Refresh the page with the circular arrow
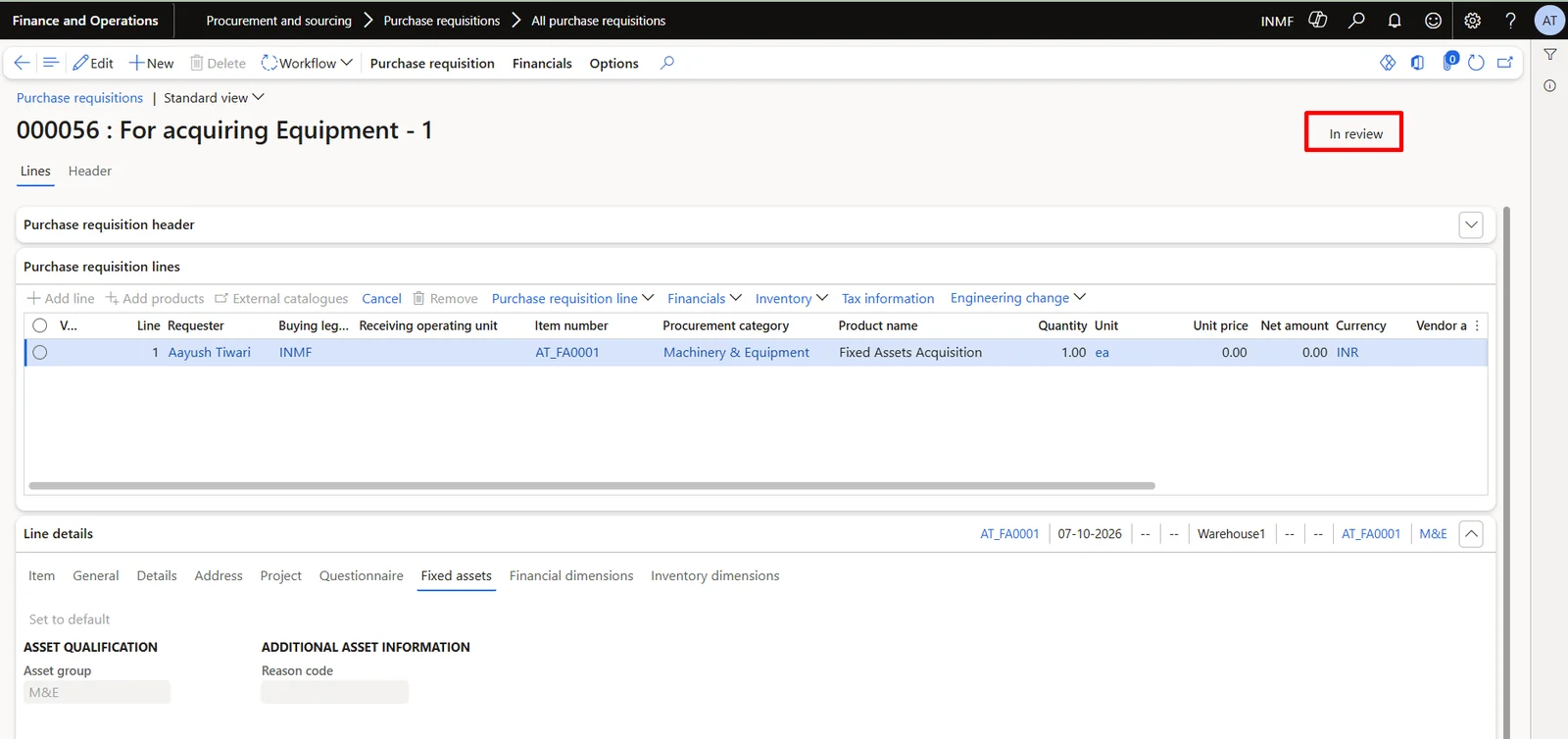The width and height of the screenshot is (1568, 739). [x=1476, y=63]
